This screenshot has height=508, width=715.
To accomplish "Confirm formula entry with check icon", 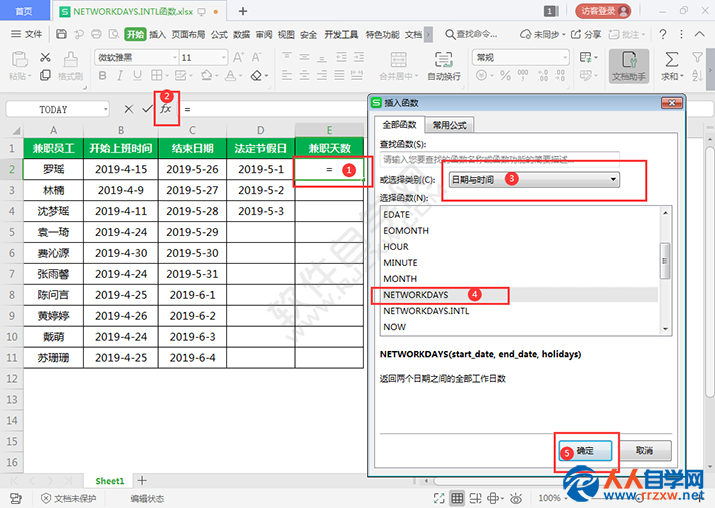I will point(147,109).
